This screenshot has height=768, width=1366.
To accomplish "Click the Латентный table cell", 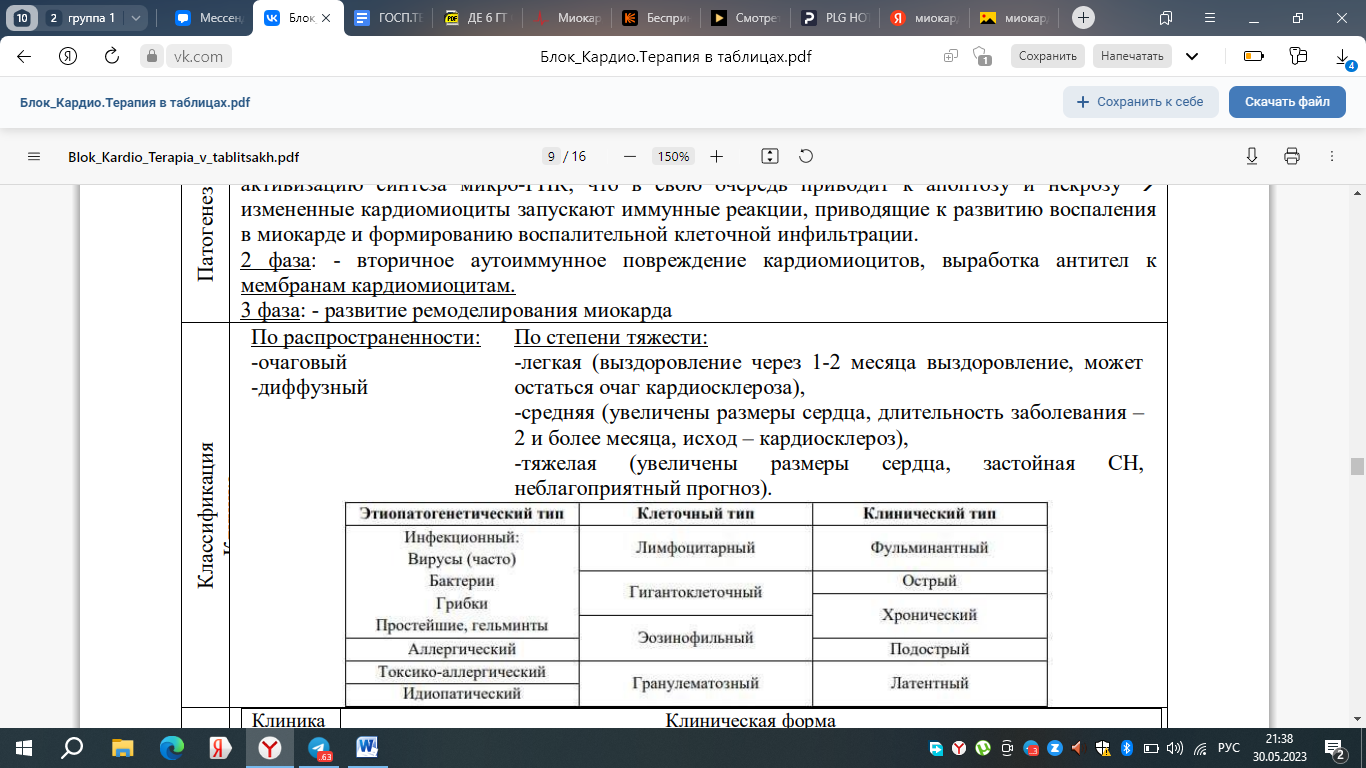I will (929, 684).
